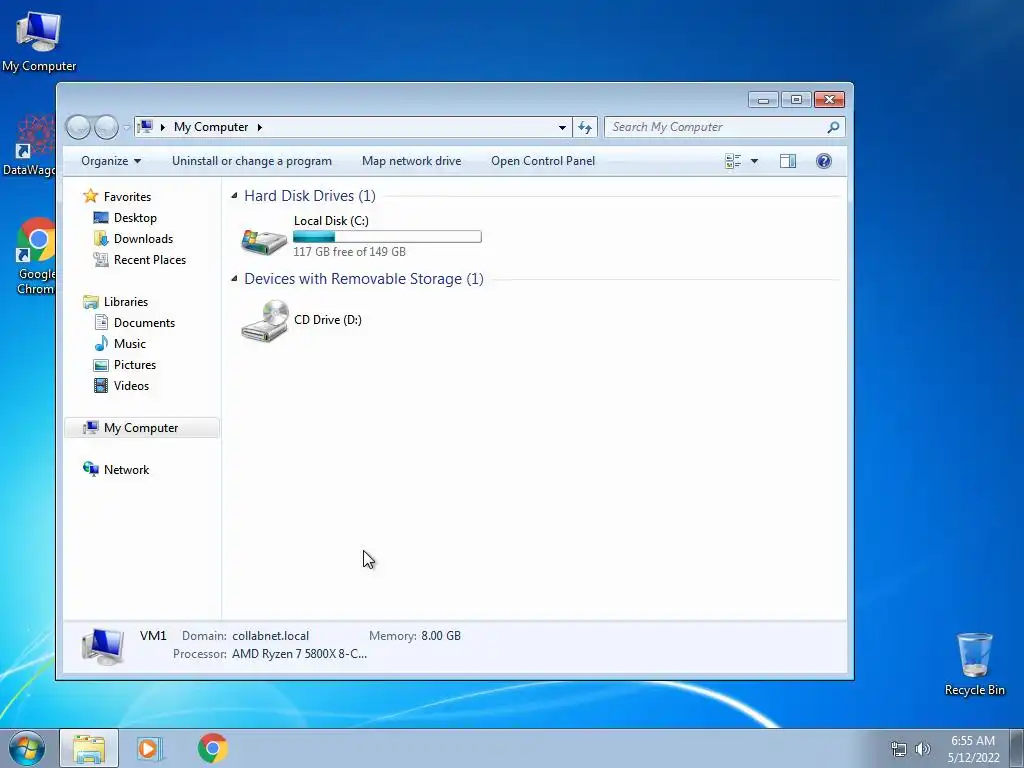This screenshot has width=1024, height=768.
Task: Select the DataWagon desktop shortcut
Action: point(31,146)
